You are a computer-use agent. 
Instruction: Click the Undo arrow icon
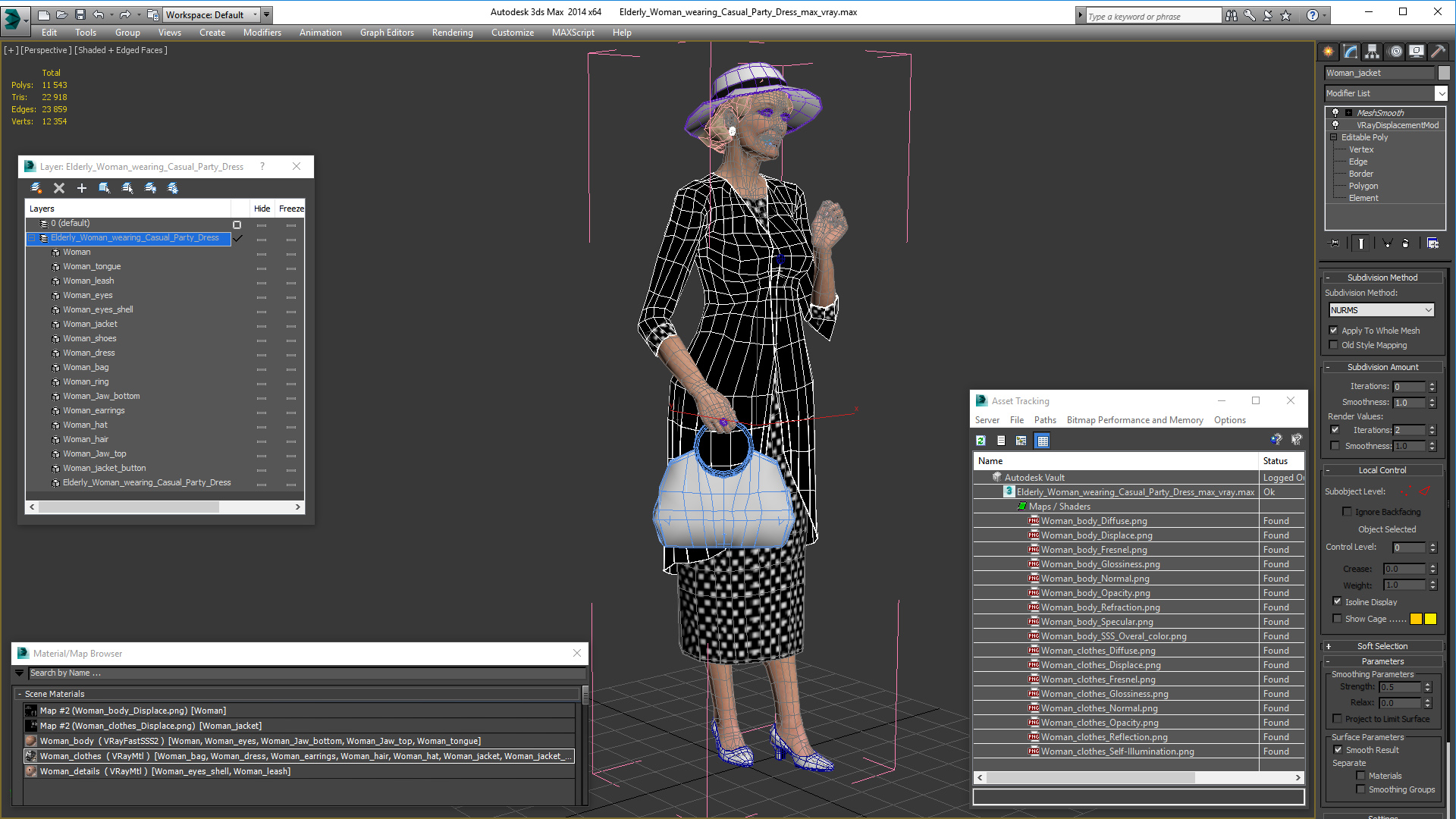98,14
